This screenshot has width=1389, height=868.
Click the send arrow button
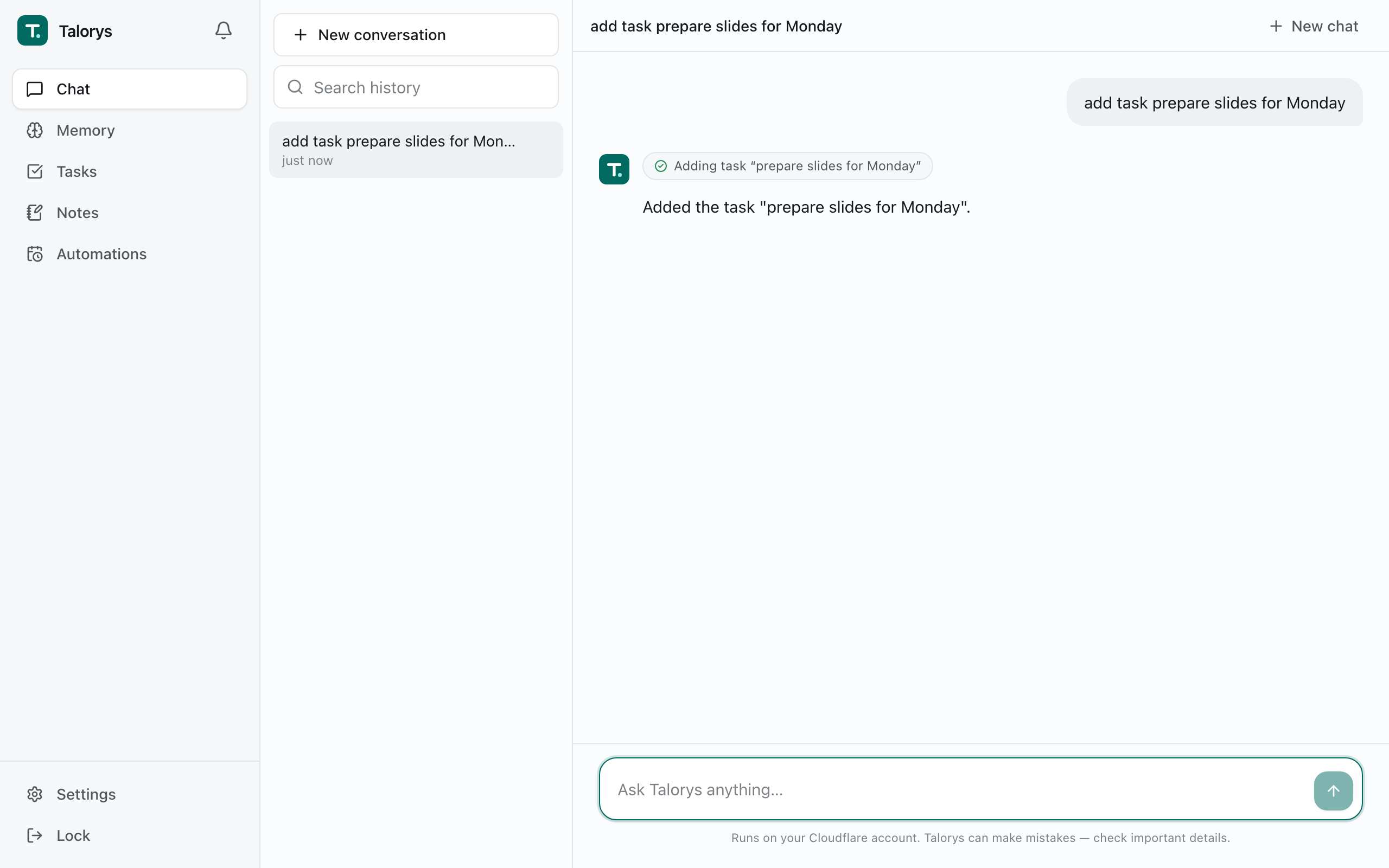[1333, 790]
